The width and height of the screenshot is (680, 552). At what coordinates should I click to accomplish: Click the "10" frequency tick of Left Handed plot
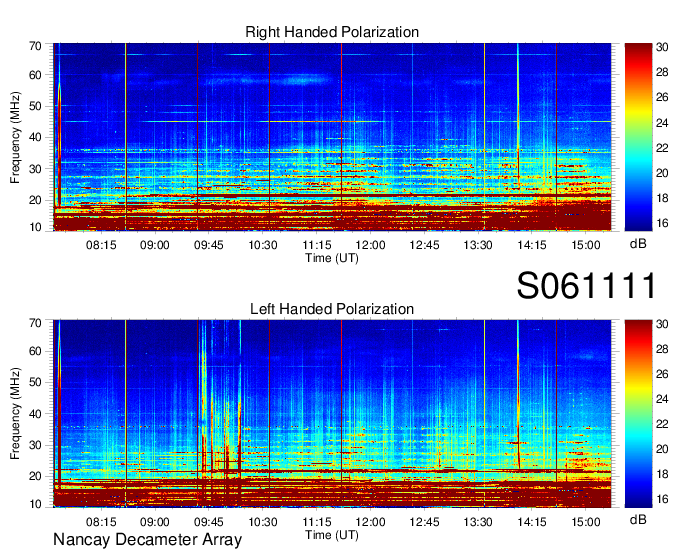pyautogui.click(x=36, y=504)
